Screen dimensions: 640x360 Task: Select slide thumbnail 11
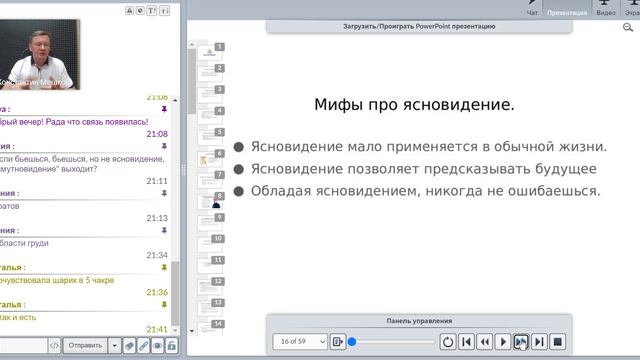pyautogui.click(x=211, y=265)
